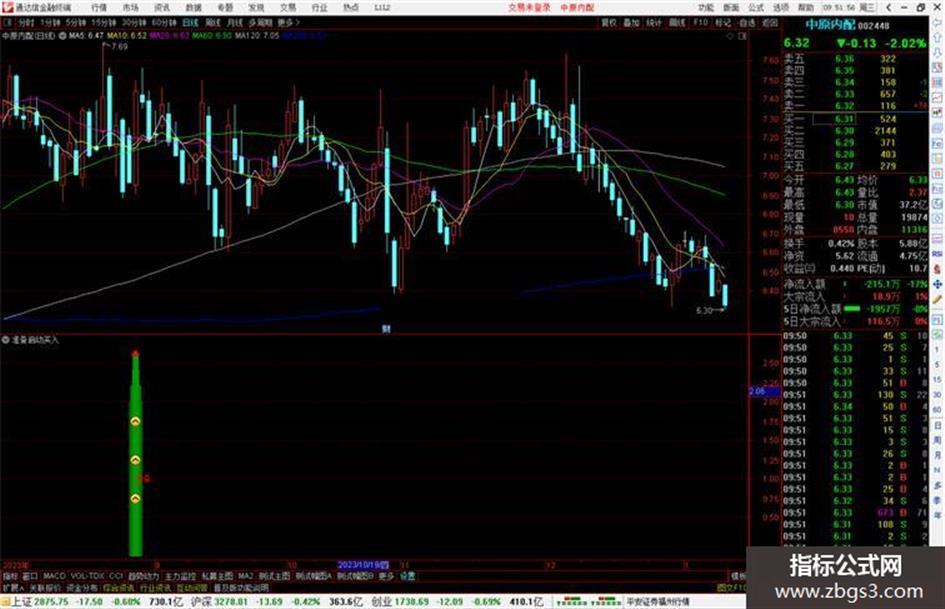Viewport: 945px width, 609px height.
Task: Select the 主力监控 indicator tab
Action: (180, 576)
